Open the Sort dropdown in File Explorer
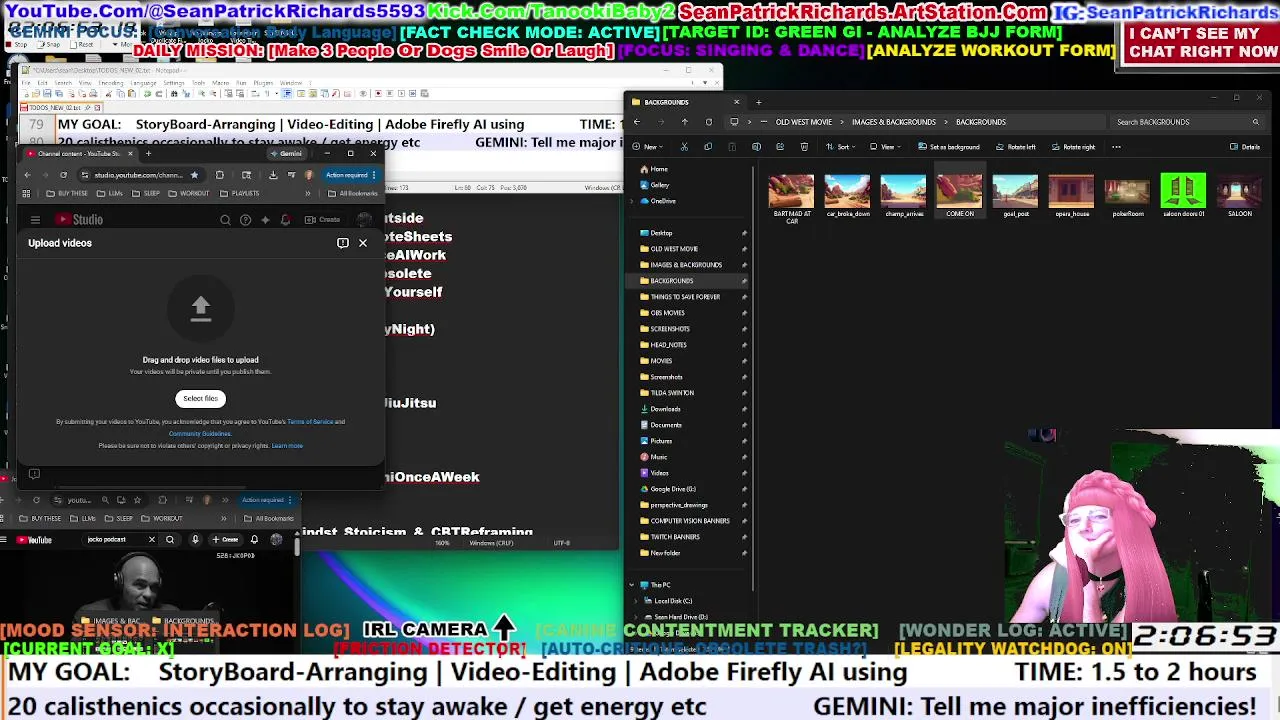1280x720 pixels. pyautogui.click(x=842, y=147)
